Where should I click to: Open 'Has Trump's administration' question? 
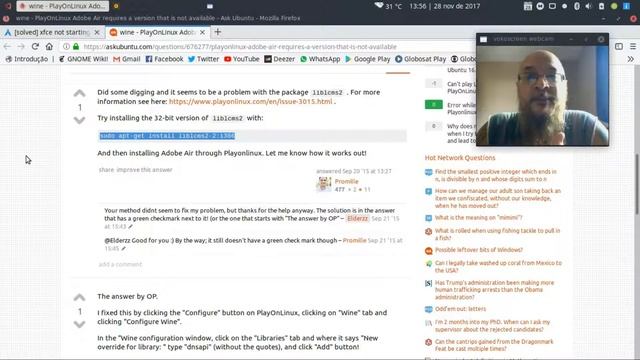coord(495,290)
